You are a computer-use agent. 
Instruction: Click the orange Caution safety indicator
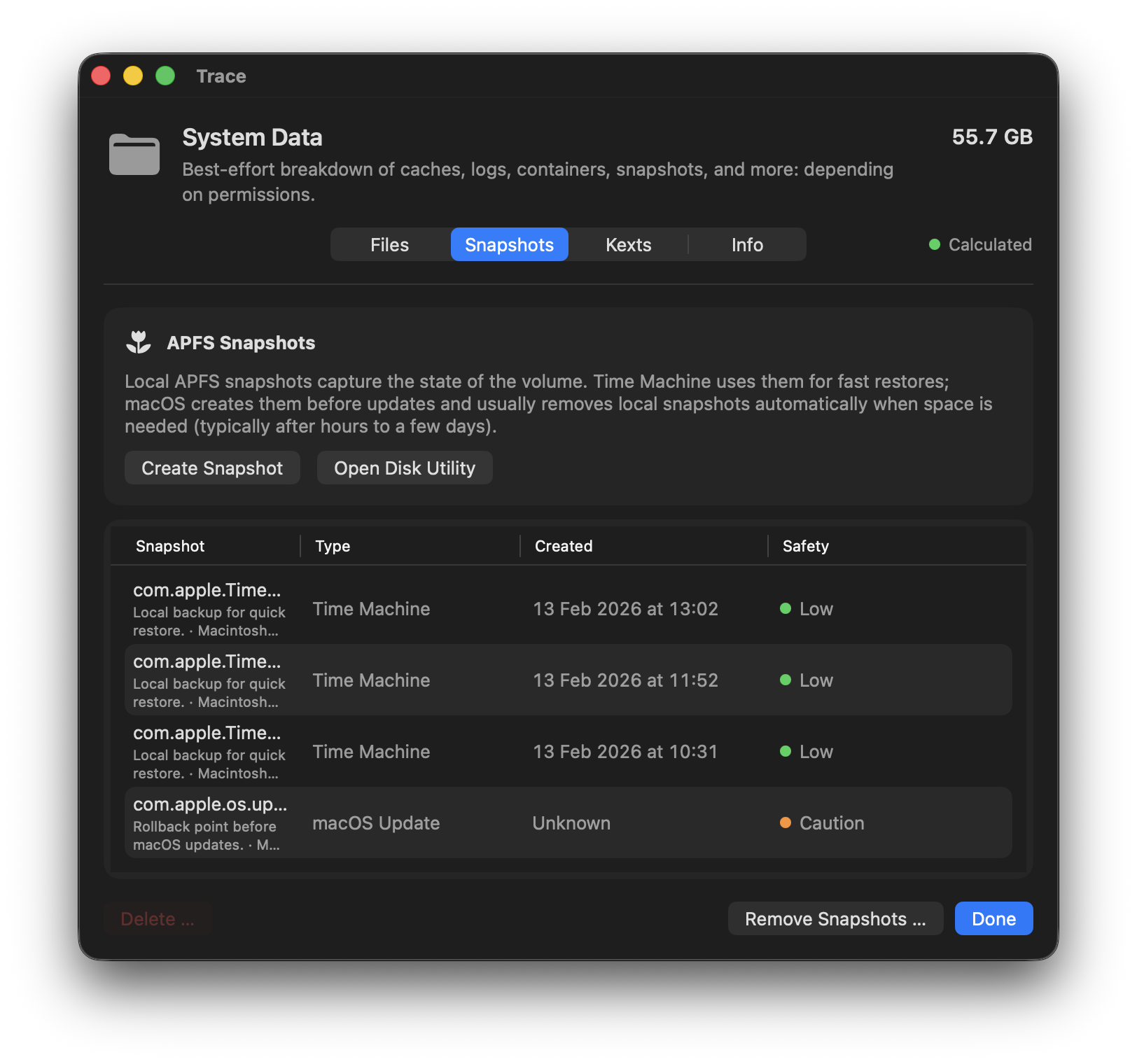[x=786, y=822]
